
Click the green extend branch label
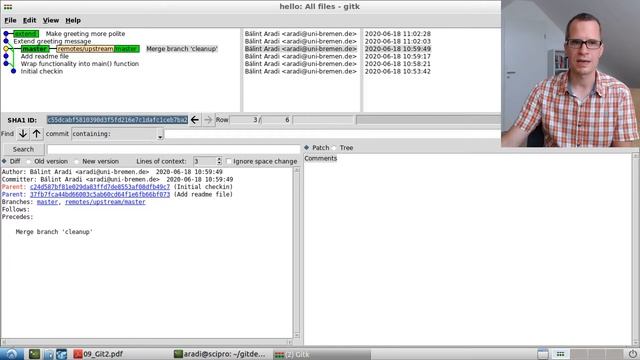point(26,33)
